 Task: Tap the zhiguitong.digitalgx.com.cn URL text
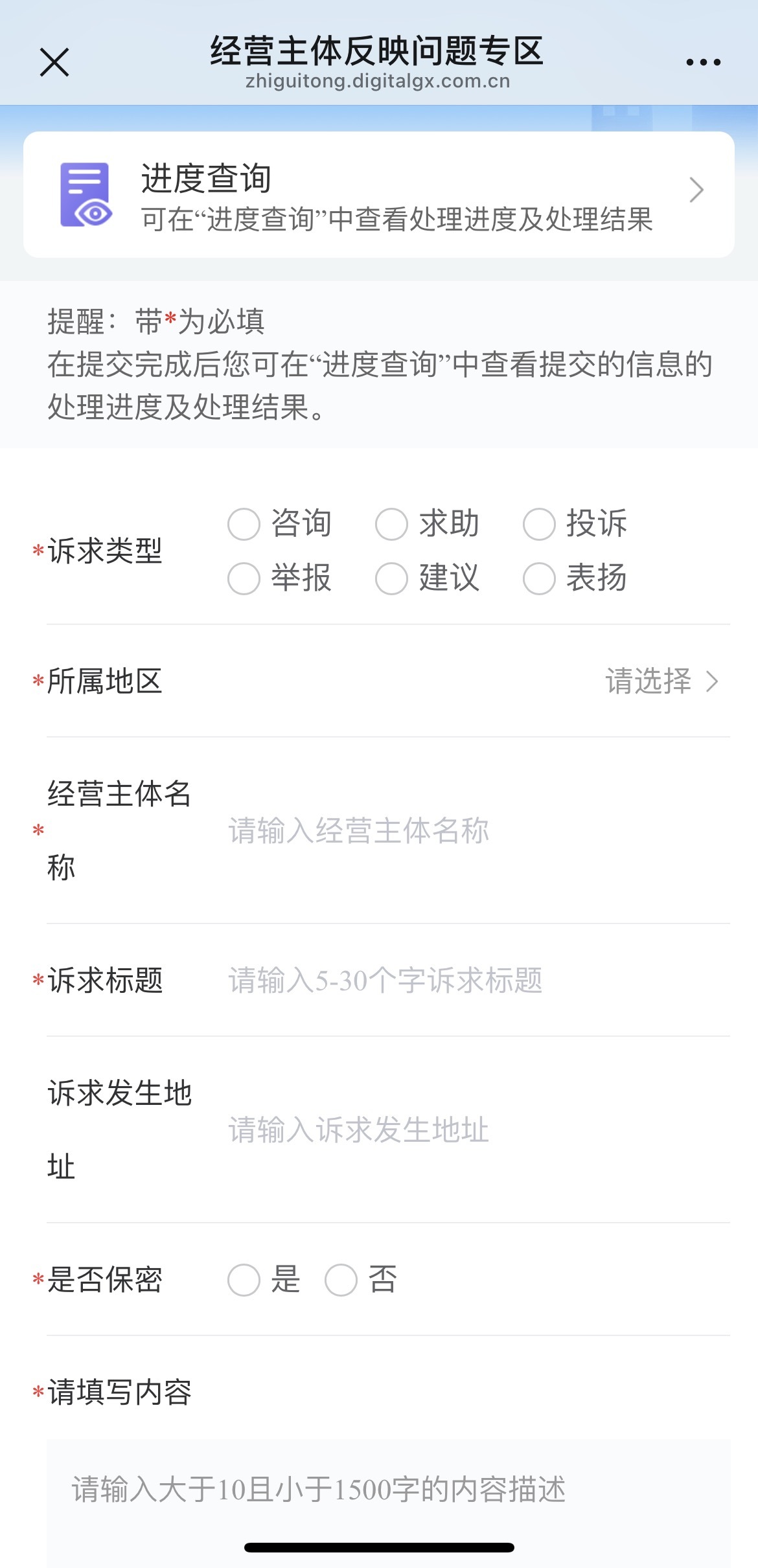point(378,82)
